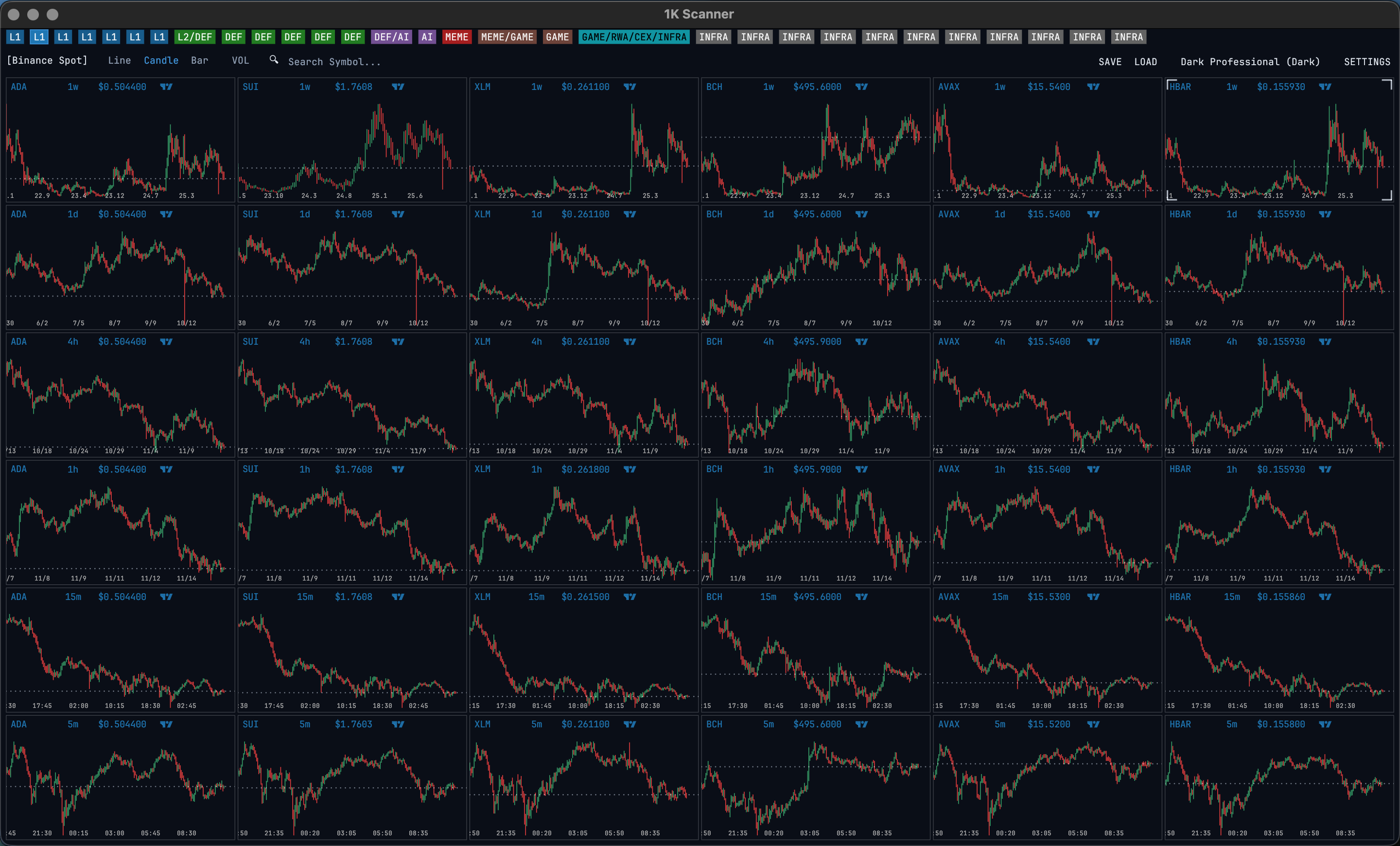The image size is (1400, 846).
Task: Open AVAX 15m chart on TradingView
Action: (x=1093, y=597)
